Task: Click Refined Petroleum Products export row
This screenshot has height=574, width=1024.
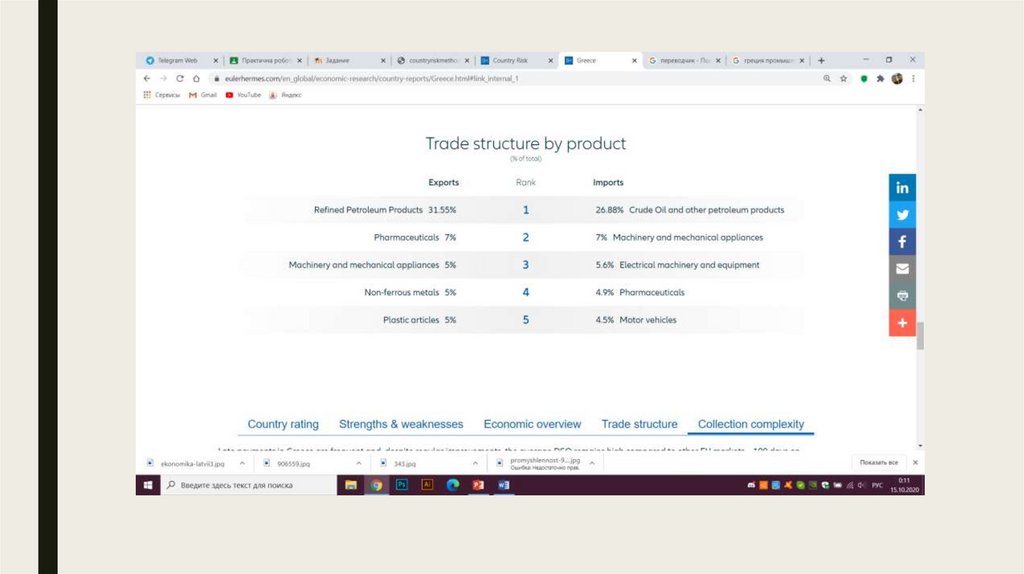Action: 385,210
